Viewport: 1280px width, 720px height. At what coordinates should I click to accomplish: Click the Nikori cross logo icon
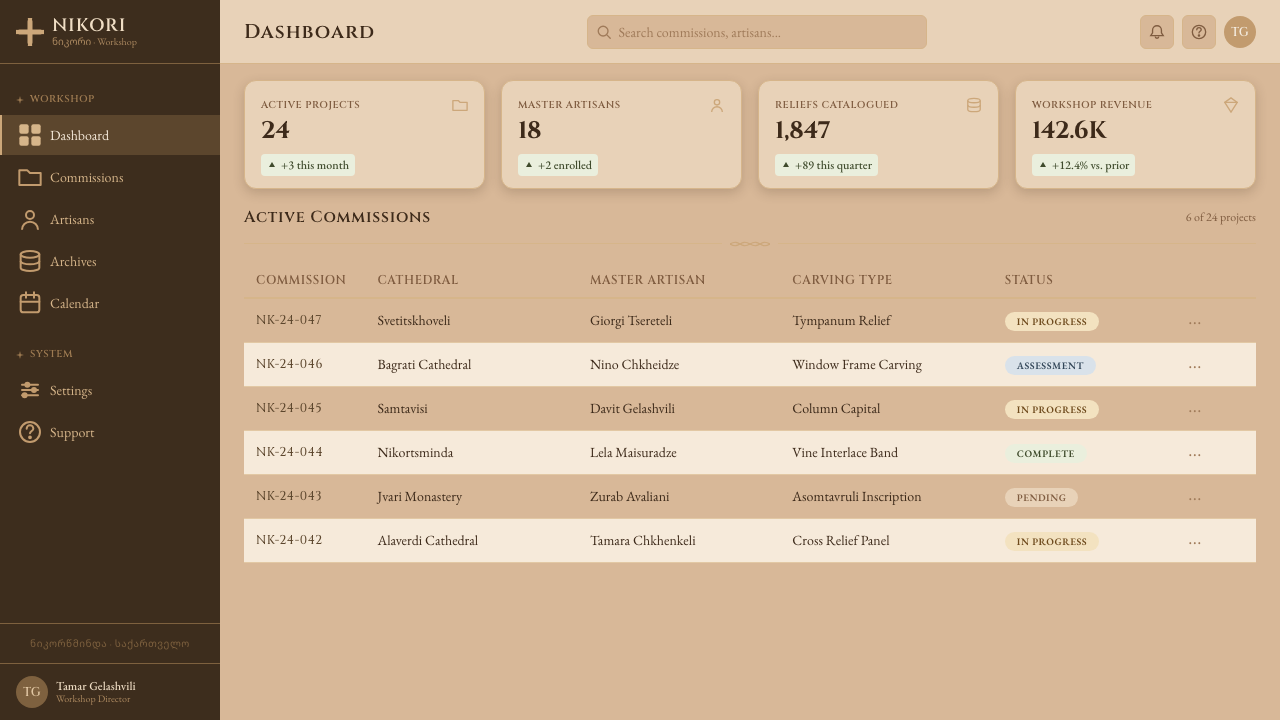[x=30, y=32]
